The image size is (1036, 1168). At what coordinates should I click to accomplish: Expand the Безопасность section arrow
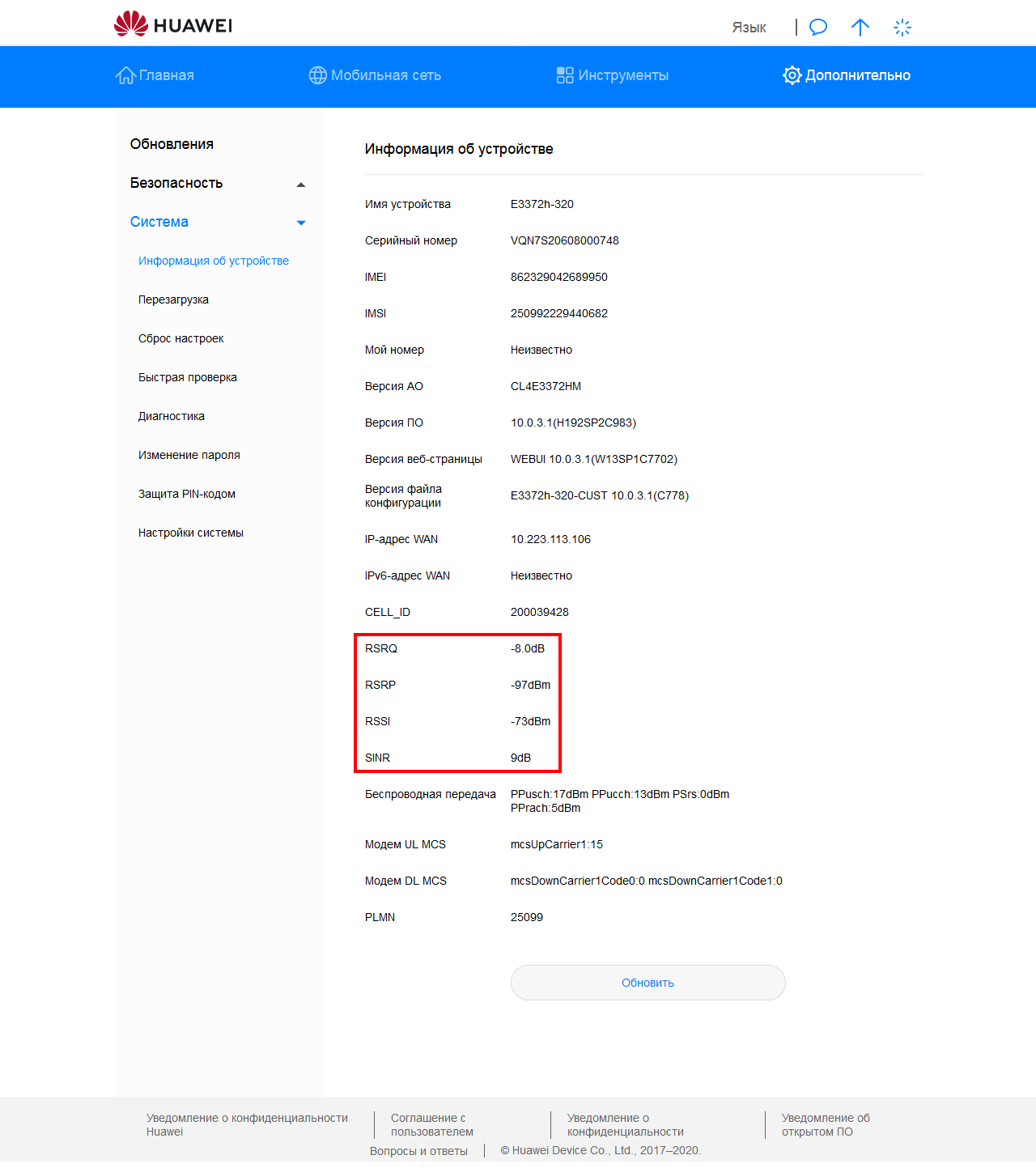coord(301,185)
